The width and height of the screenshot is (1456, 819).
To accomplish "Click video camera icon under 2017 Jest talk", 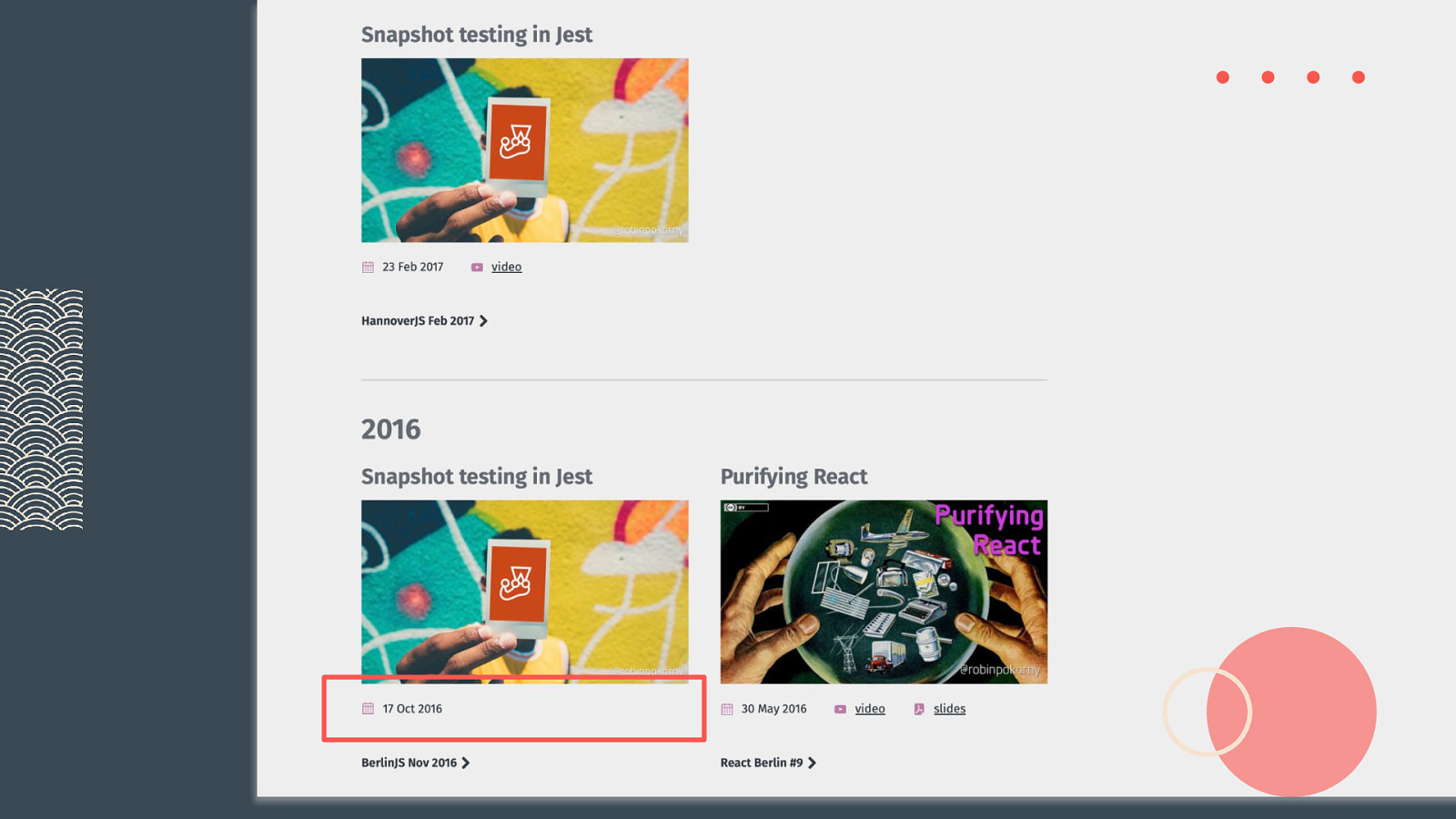I will 477,268.
